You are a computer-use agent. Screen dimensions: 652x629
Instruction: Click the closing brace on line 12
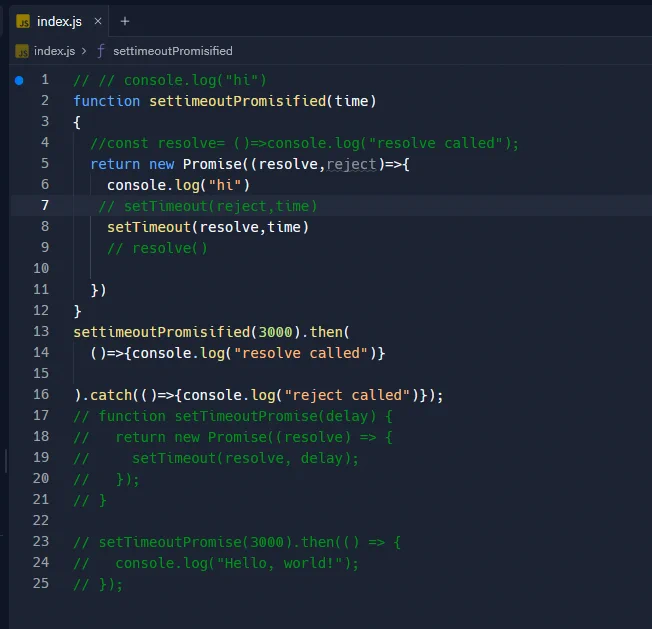[77, 311]
